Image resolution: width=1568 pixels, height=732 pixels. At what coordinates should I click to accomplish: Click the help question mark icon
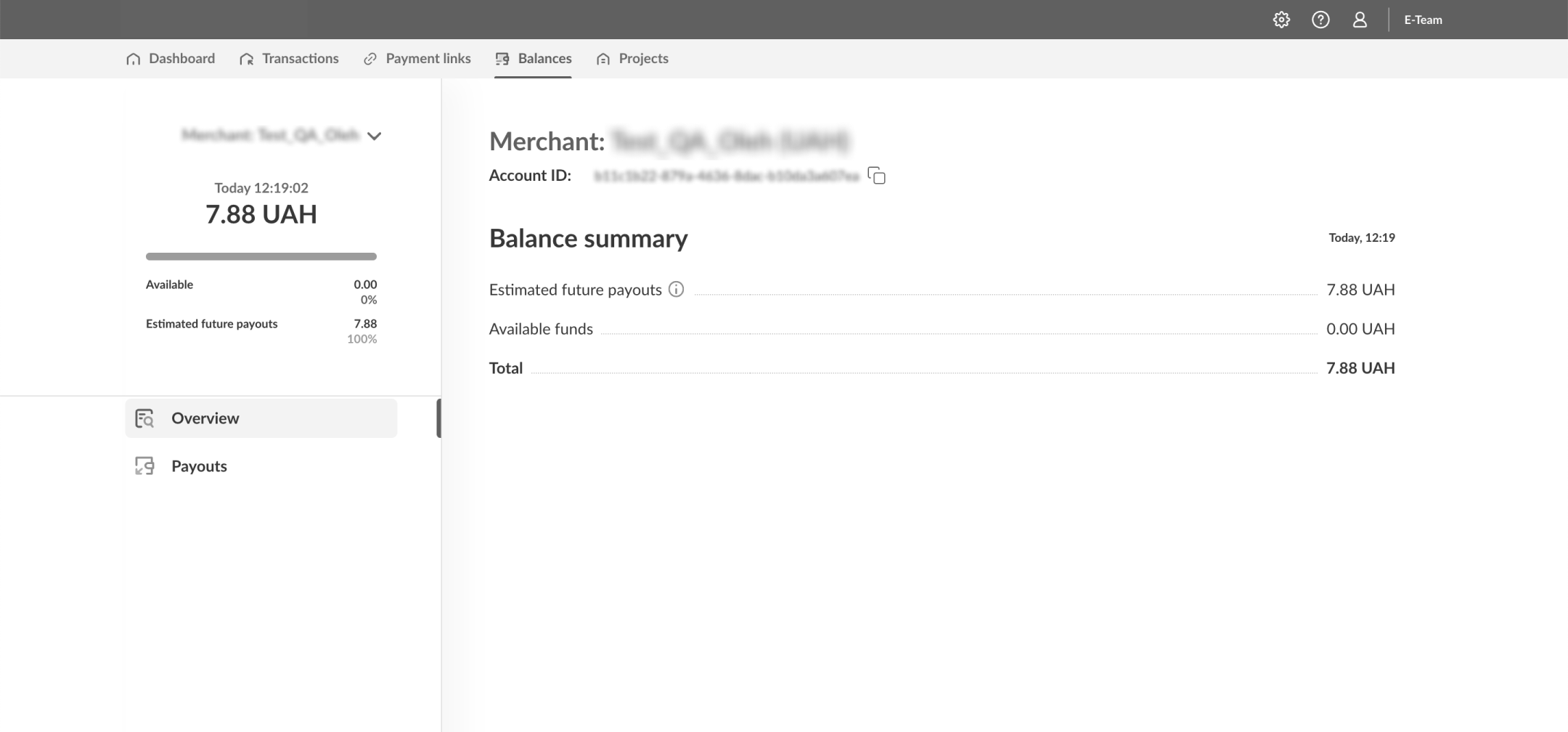point(1320,20)
